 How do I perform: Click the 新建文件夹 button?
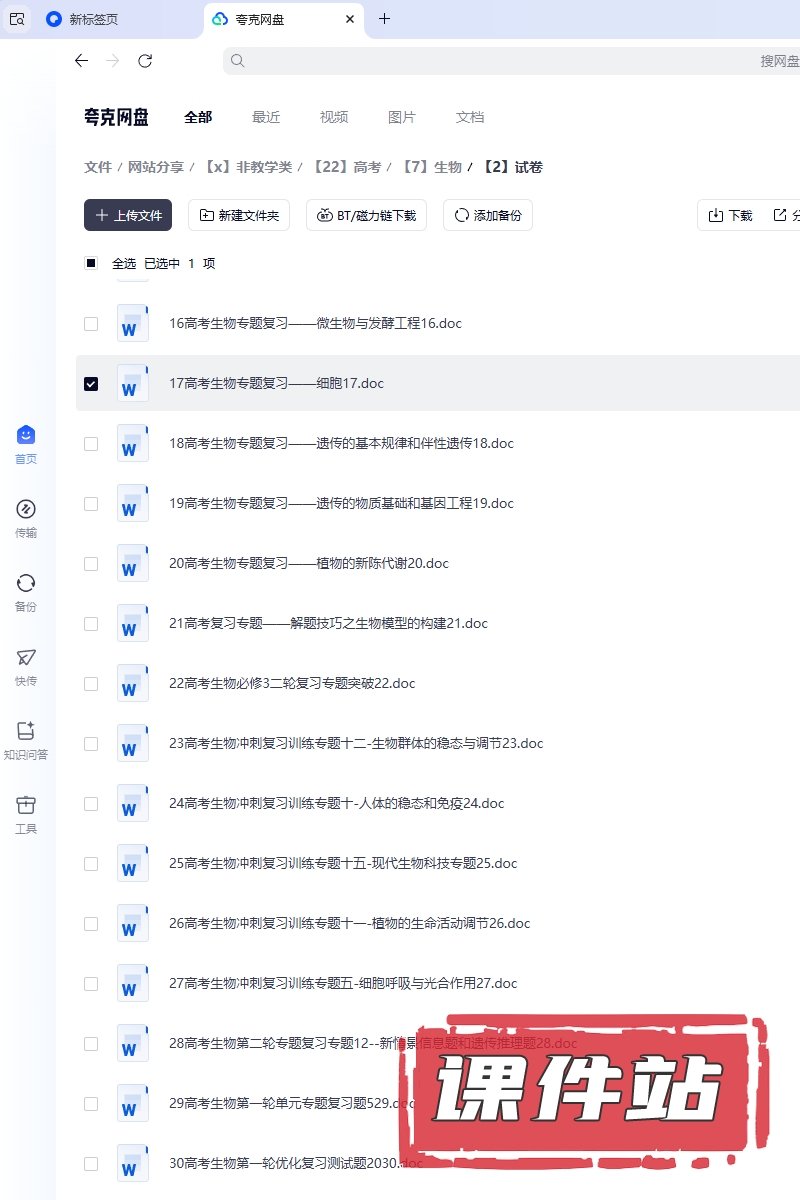point(239,215)
